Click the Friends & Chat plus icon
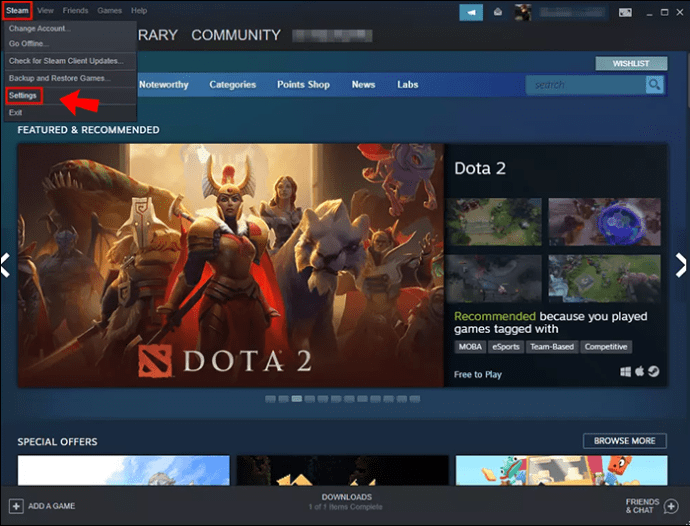This screenshot has height=526, width=690. point(671,506)
